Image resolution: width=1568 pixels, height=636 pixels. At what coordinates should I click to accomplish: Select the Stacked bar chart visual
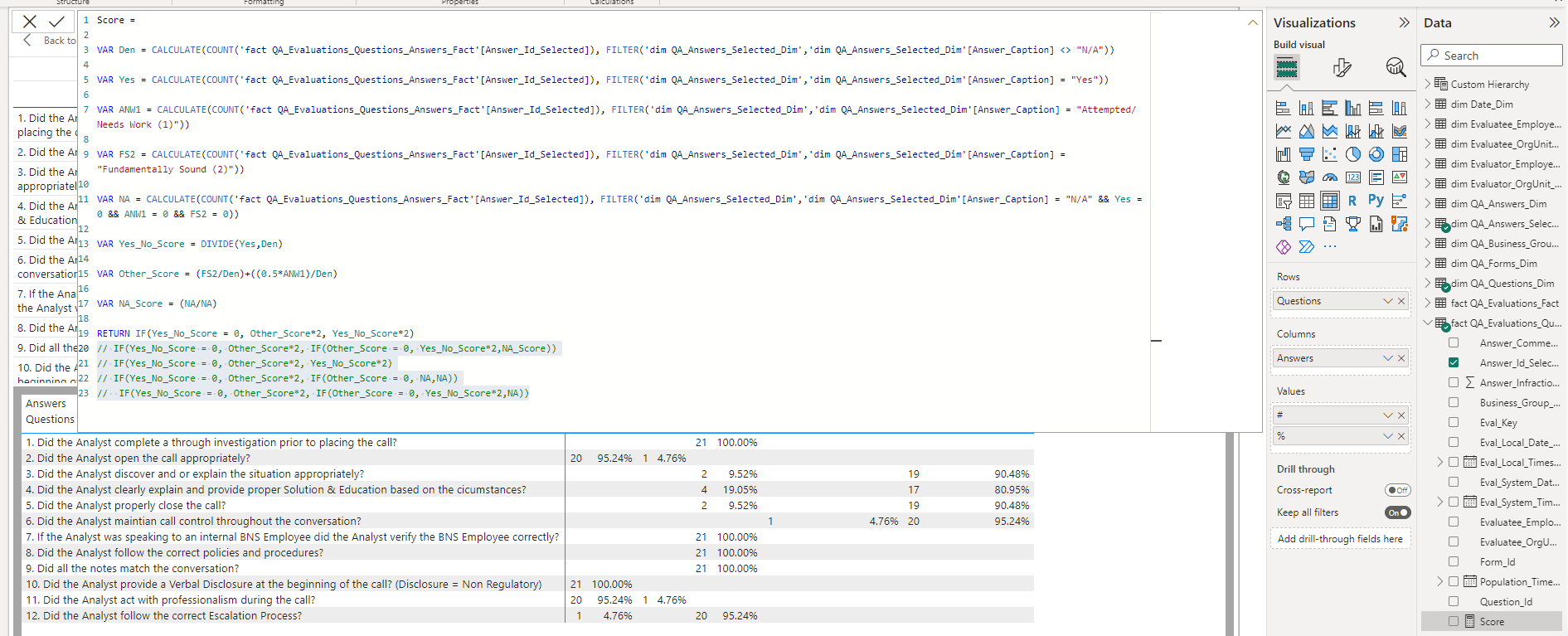click(x=1283, y=108)
